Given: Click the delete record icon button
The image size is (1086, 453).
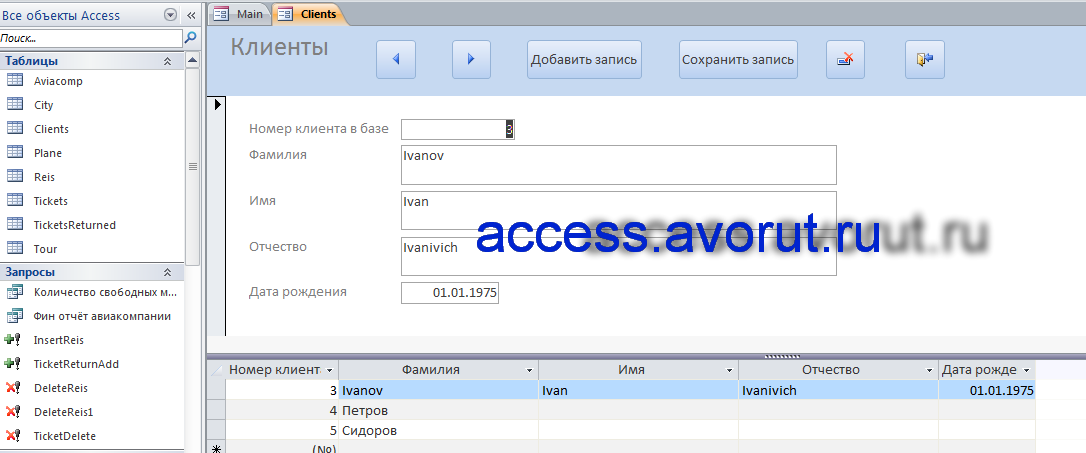Looking at the screenshot, I should (845, 60).
